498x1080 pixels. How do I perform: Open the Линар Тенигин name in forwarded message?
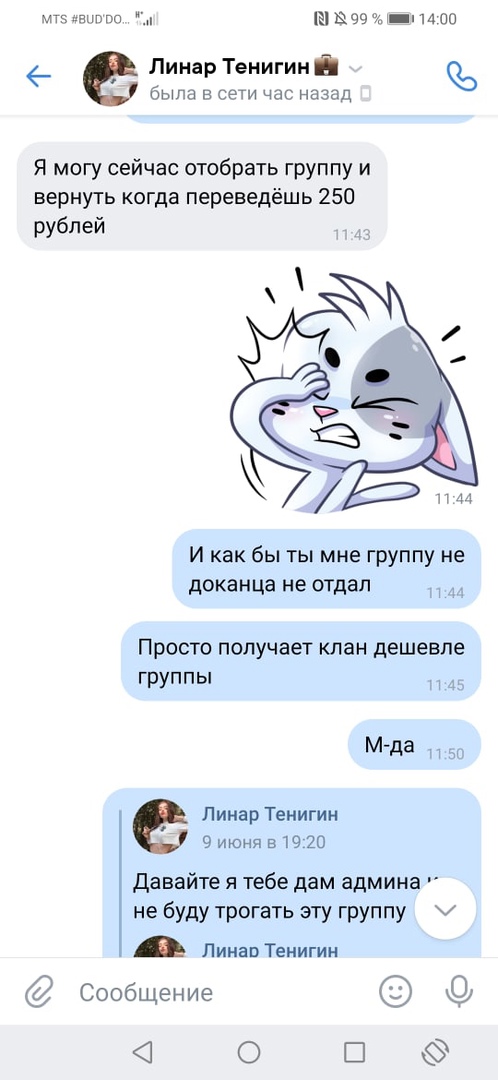pos(270,815)
